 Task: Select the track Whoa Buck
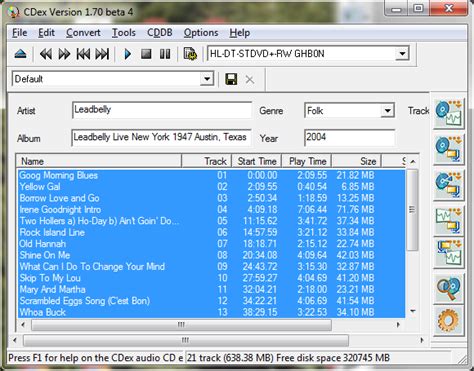[211, 312]
